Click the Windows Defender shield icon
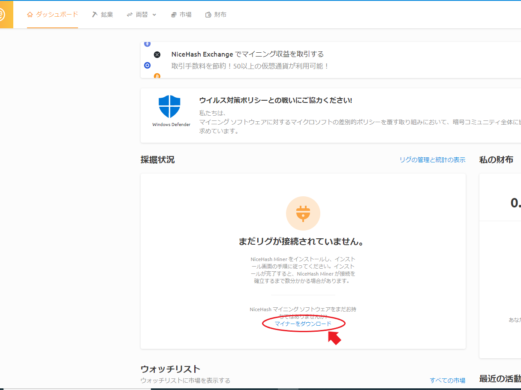Screen dimensions: 521x390 coord(169,106)
